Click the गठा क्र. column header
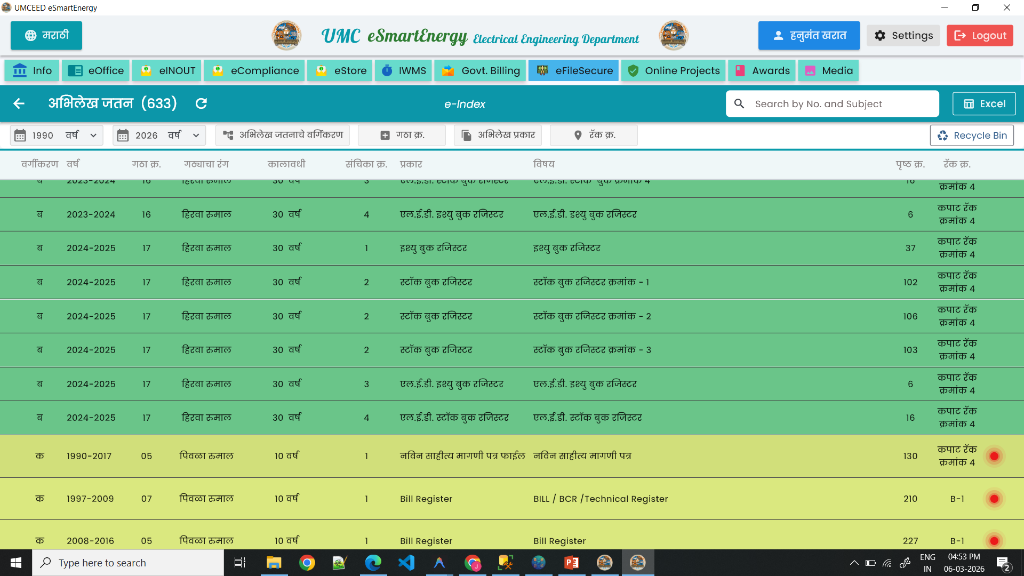The width and height of the screenshot is (1024, 576). pos(146,164)
